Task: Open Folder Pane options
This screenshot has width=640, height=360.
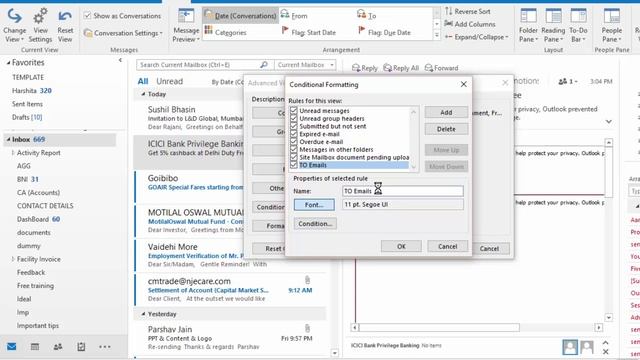Action: (x=528, y=25)
